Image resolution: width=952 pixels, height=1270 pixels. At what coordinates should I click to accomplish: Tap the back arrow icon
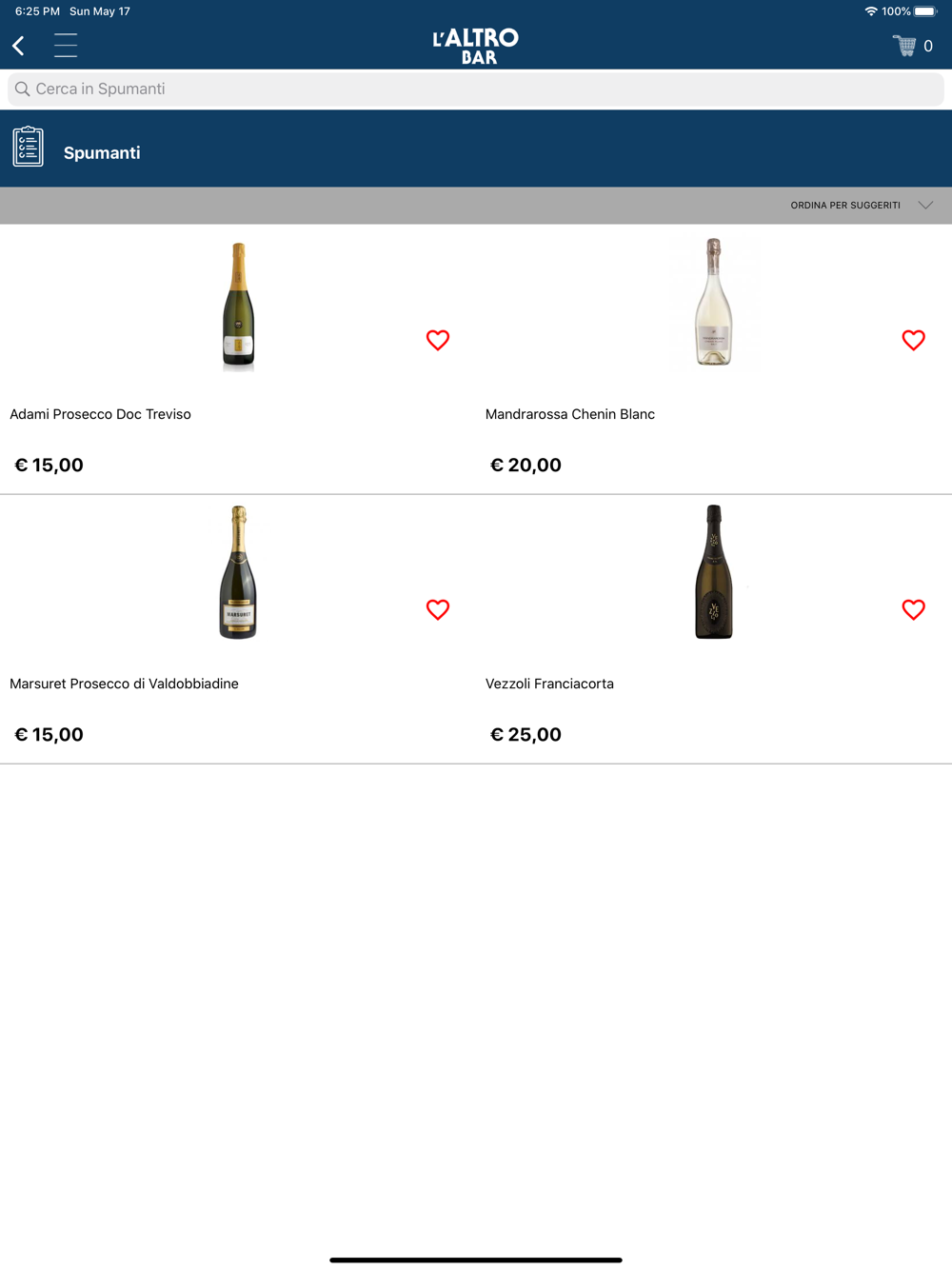coord(19,46)
